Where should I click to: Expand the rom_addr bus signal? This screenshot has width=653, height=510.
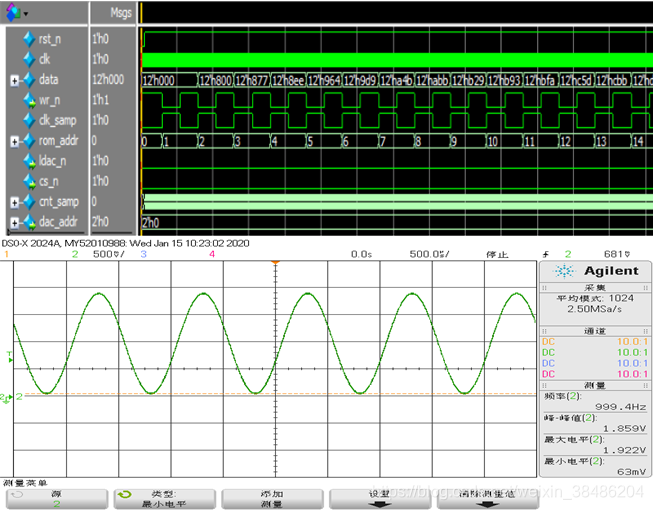[14, 142]
